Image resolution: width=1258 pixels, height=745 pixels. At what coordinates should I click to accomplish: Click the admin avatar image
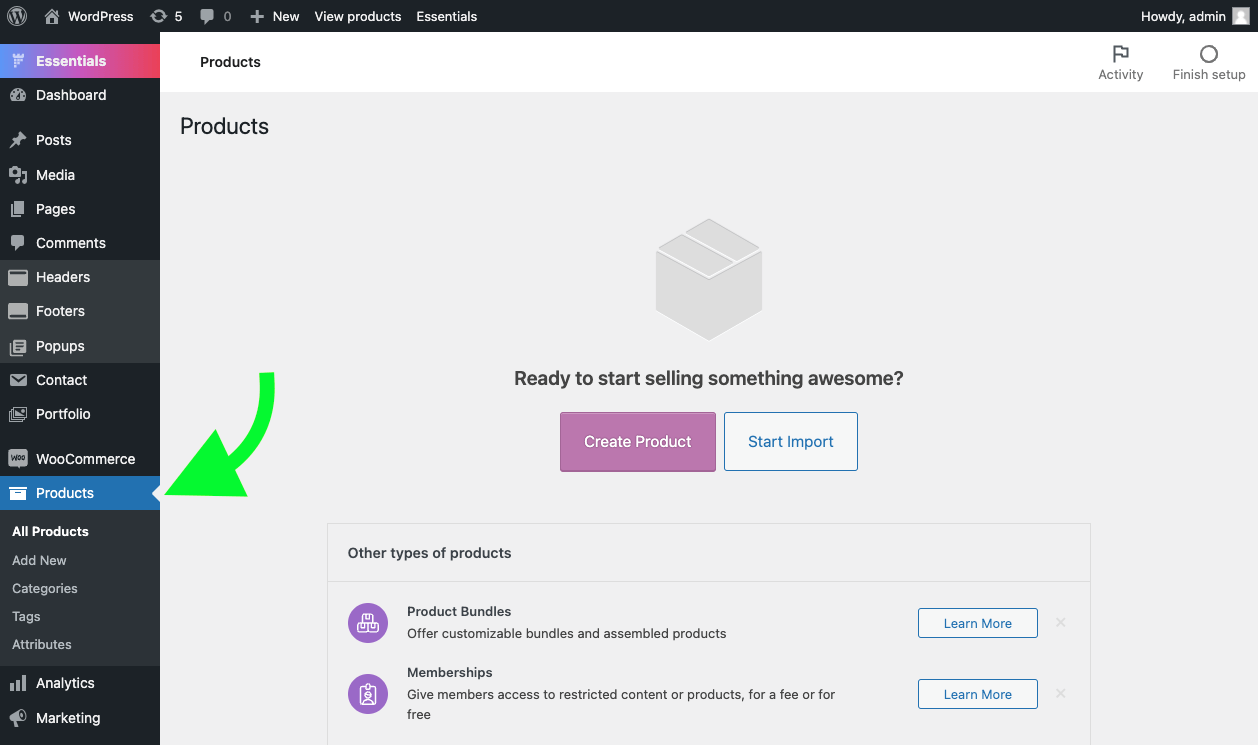click(1240, 16)
